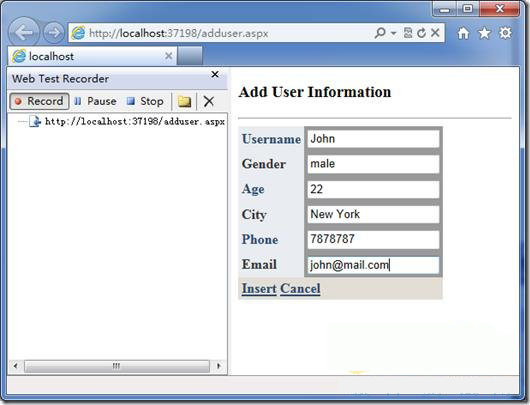
Task: Open browser Tools gear menu
Action: point(505,33)
